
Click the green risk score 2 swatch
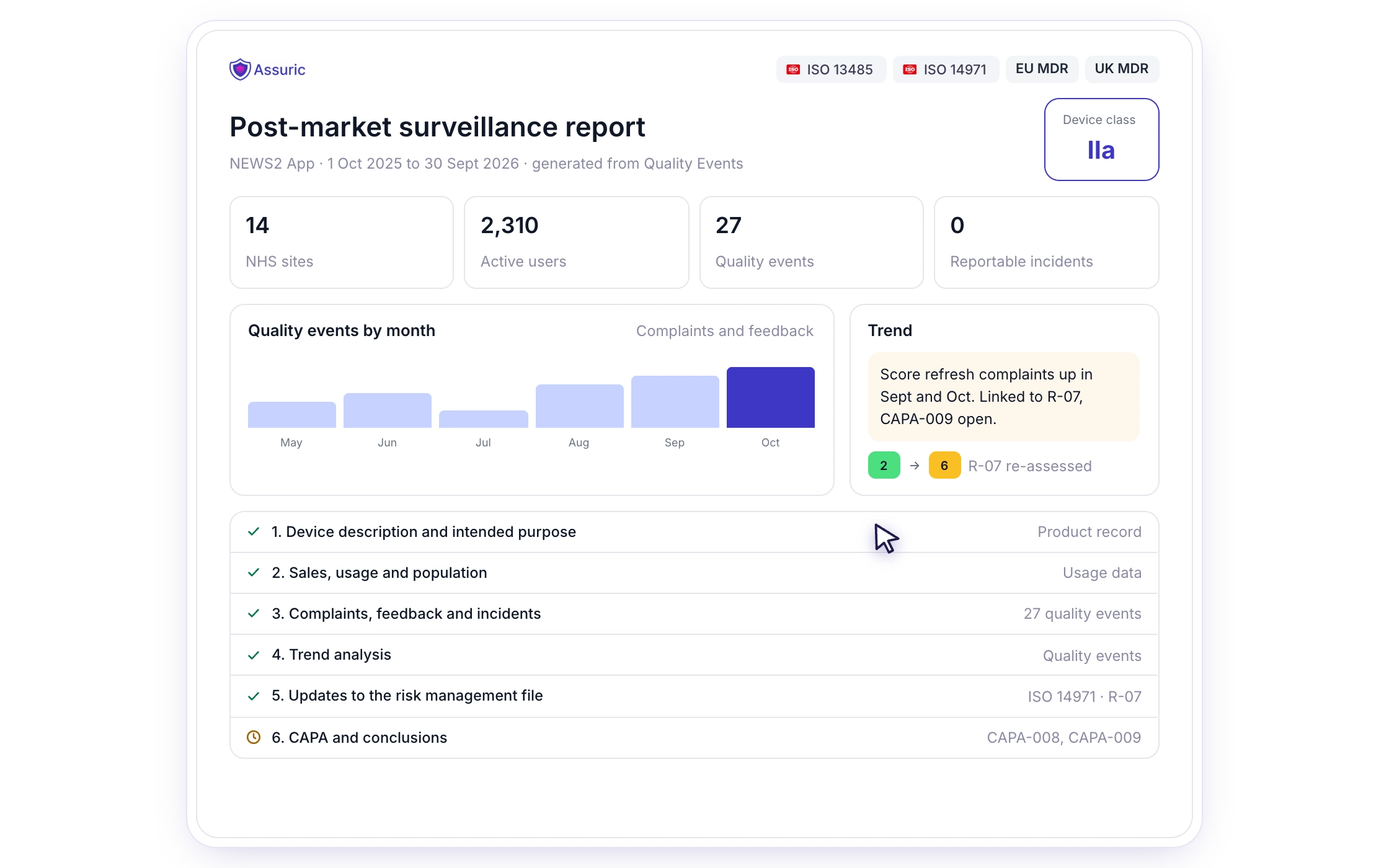coord(884,466)
